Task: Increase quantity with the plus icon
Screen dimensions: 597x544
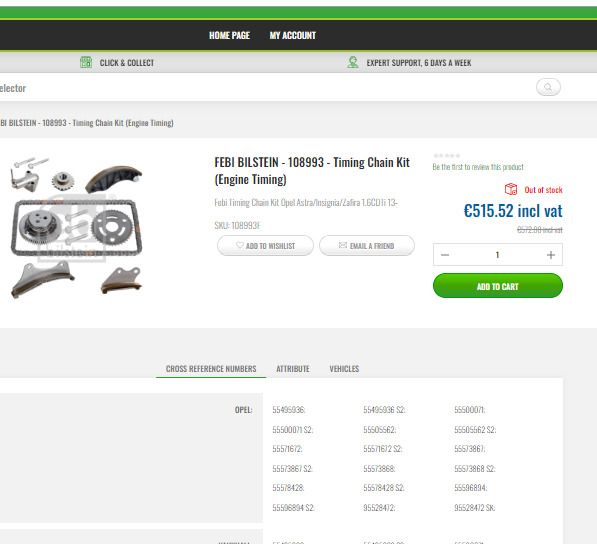Action: (551, 255)
